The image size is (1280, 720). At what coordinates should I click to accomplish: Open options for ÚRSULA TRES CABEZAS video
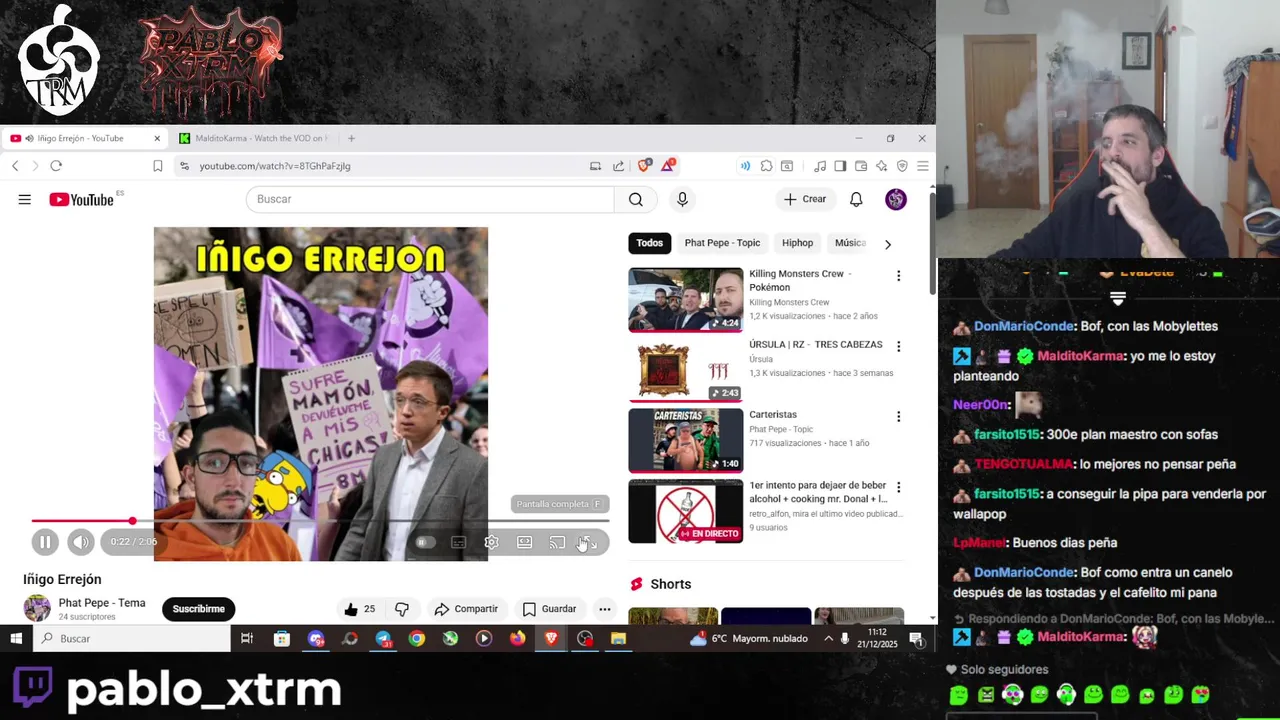click(898, 346)
